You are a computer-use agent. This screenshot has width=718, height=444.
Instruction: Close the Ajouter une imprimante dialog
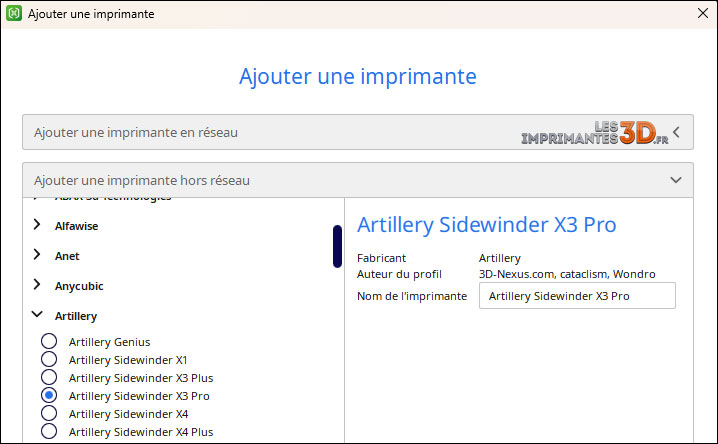(x=703, y=13)
